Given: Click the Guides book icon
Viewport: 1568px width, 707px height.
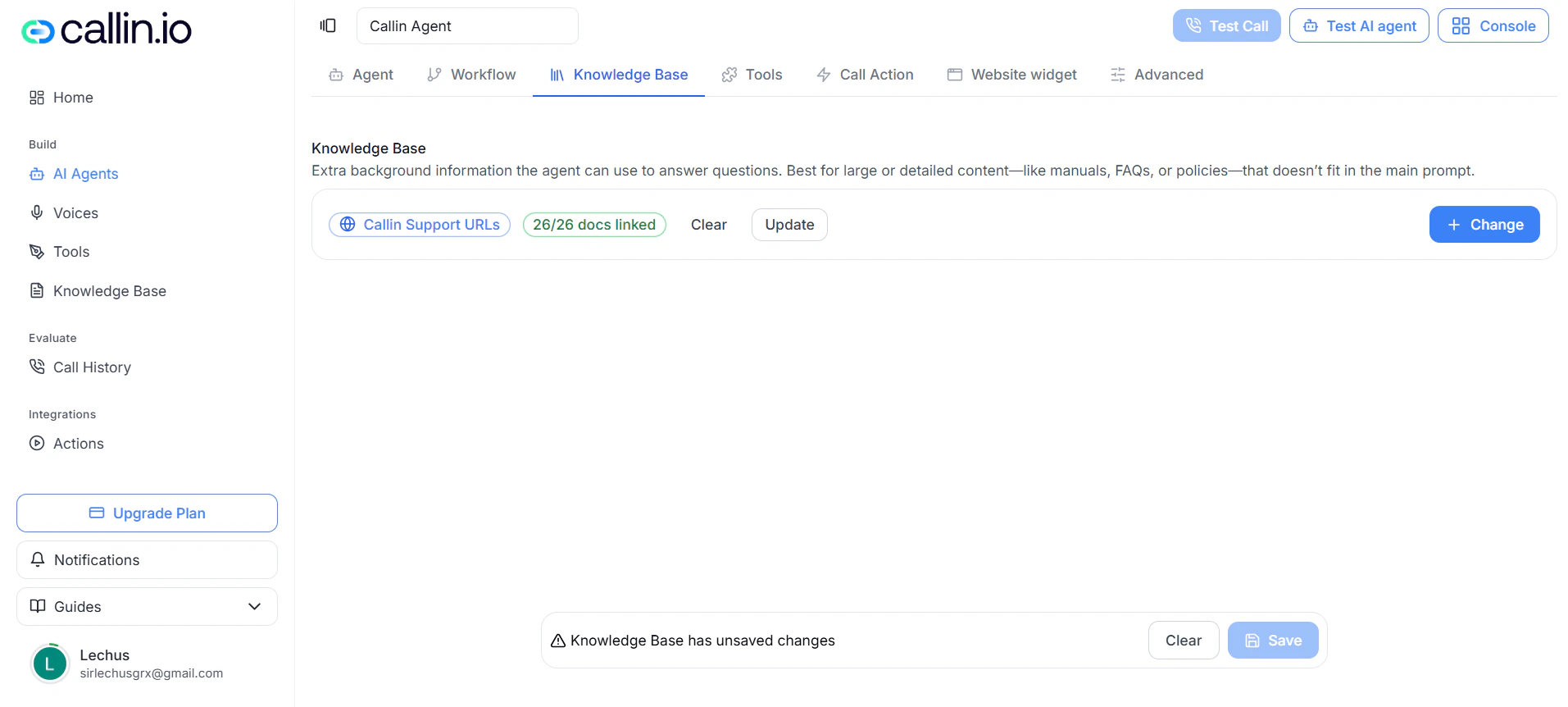Looking at the screenshot, I should [x=38, y=606].
